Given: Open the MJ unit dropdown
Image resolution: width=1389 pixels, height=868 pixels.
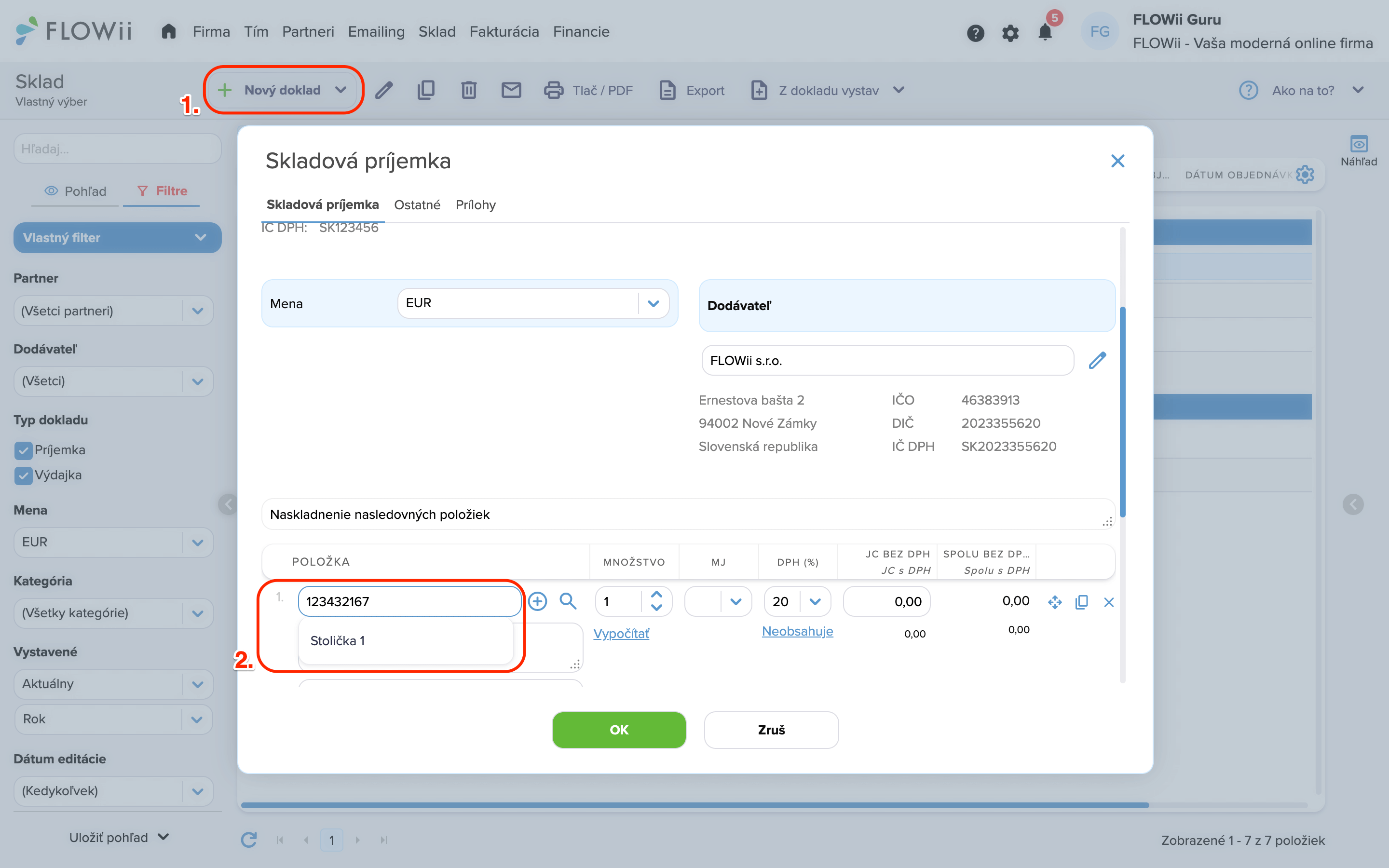Looking at the screenshot, I should click(718, 602).
